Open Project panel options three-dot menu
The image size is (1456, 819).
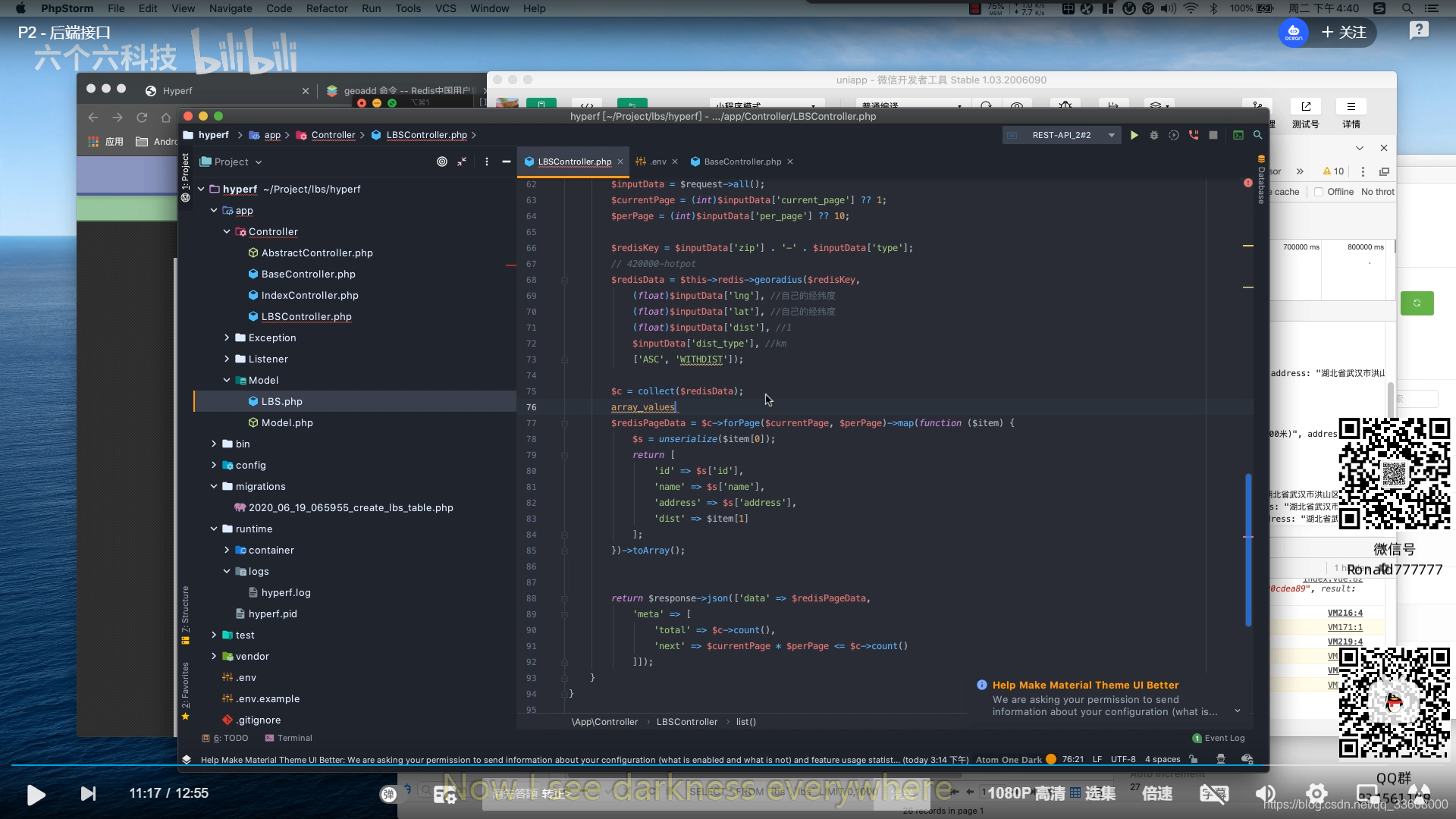[486, 162]
